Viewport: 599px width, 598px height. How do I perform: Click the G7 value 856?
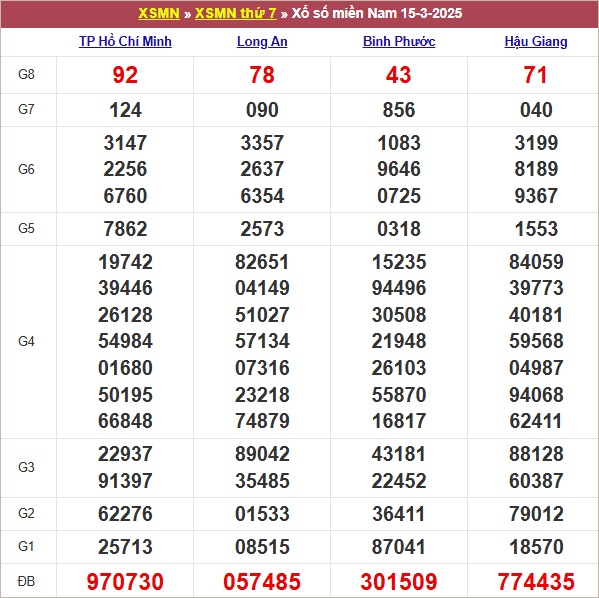(x=399, y=110)
